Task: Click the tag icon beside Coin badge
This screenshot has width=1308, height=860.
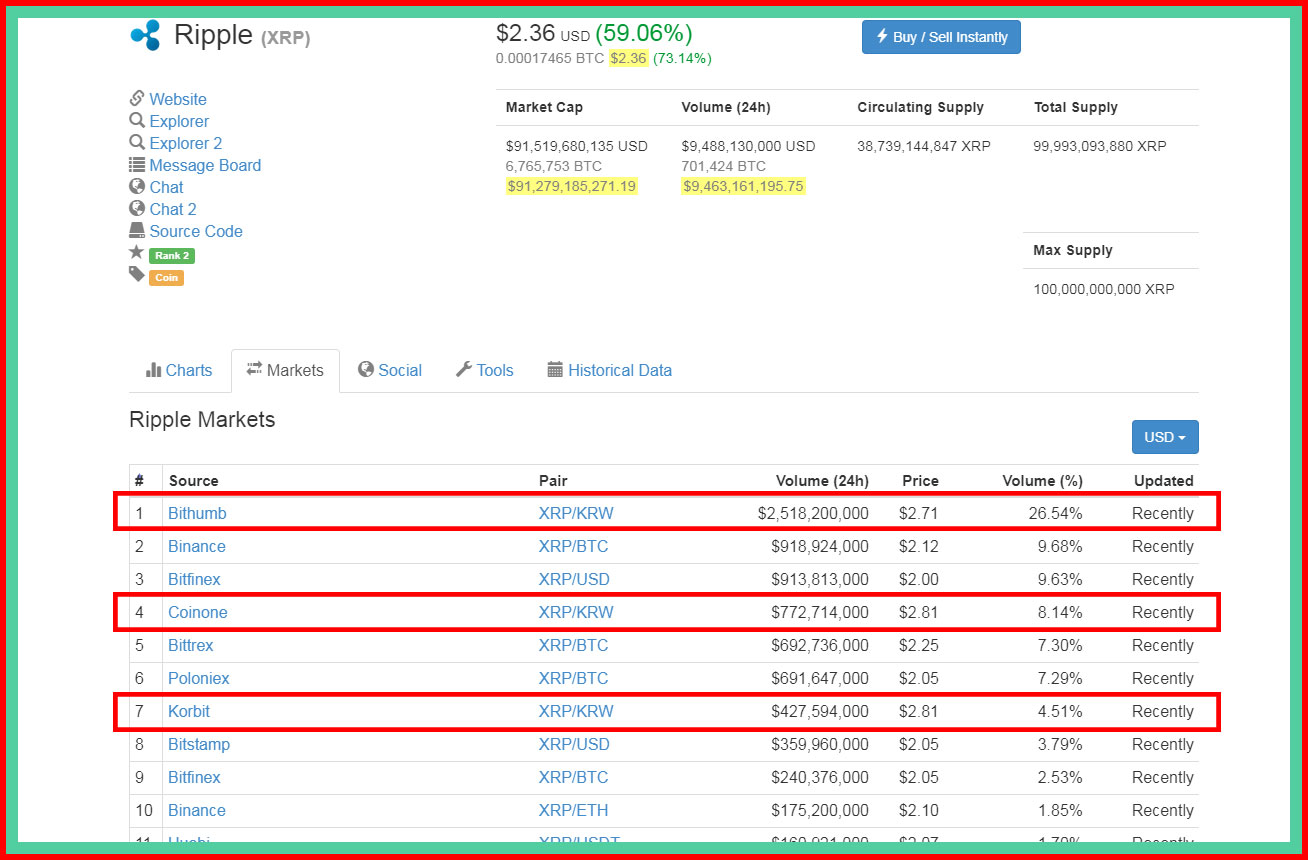Action: [x=137, y=274]
